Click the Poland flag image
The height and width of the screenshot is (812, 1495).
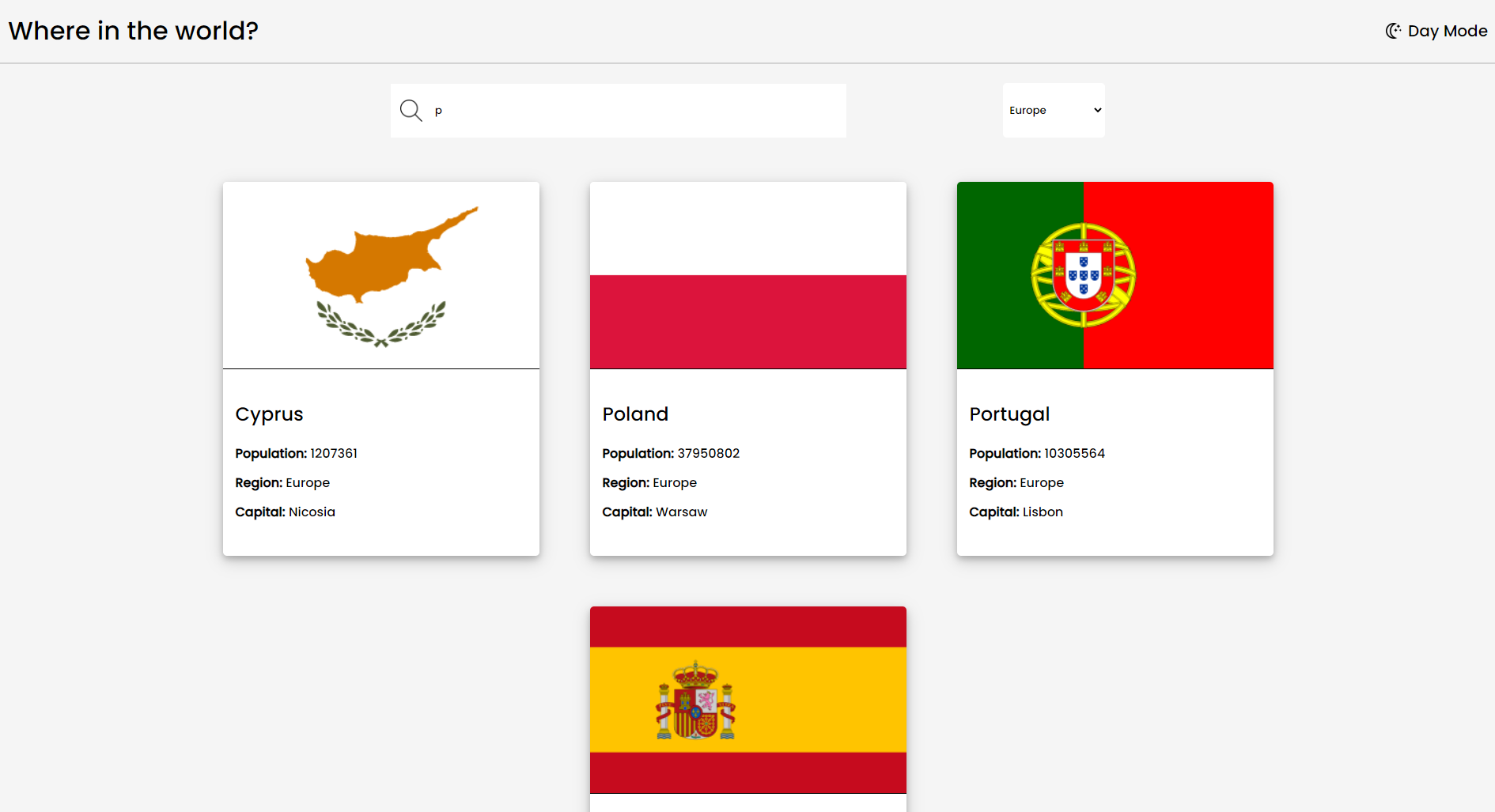click(x=747, y=274)
